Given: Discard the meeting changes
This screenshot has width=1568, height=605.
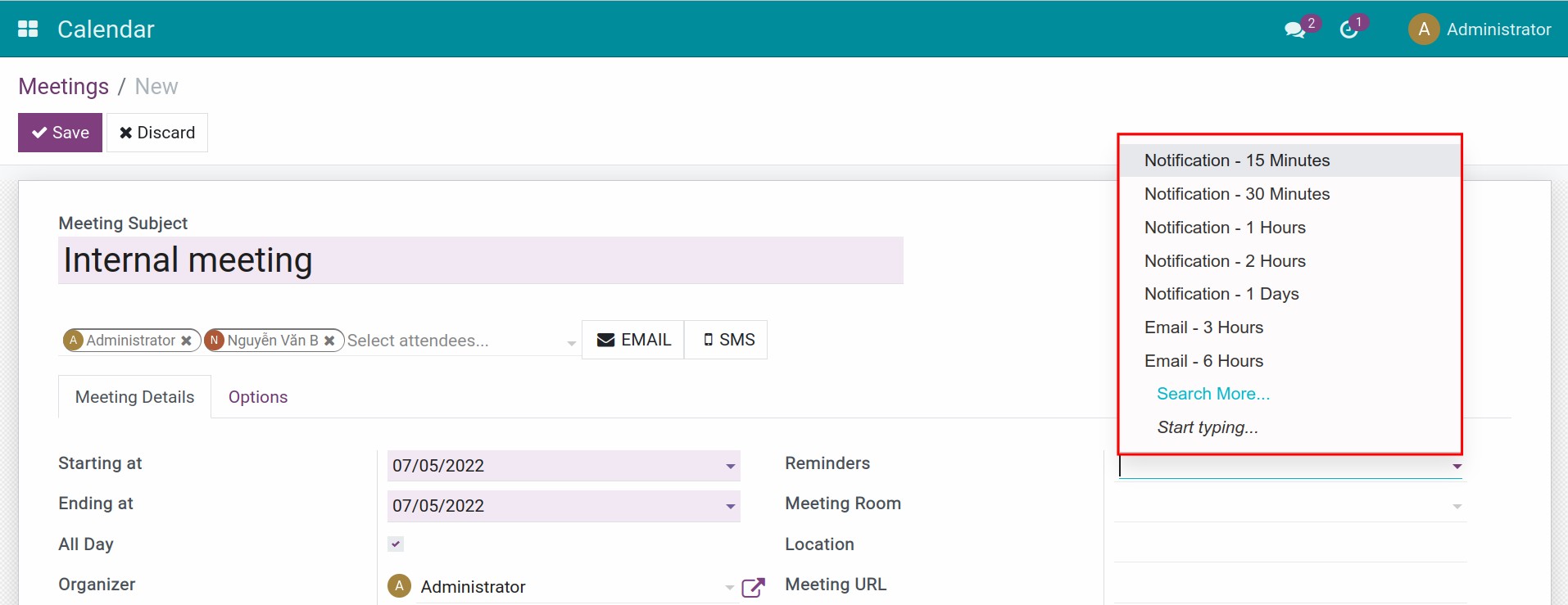Looking at the screenshot, I should [x=157, y=133].
